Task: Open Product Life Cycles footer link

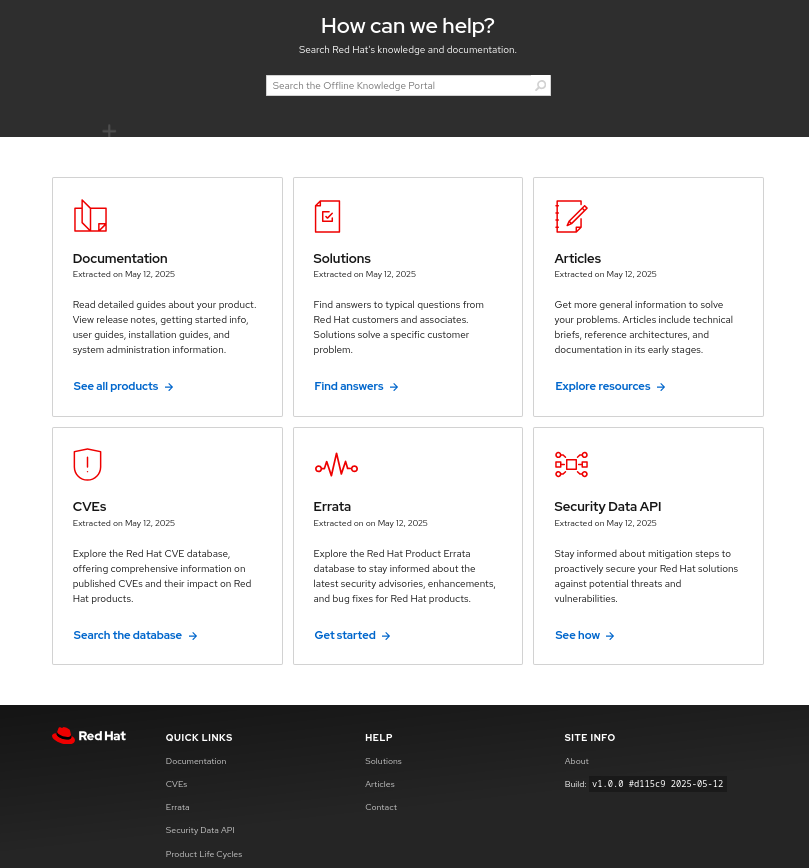Action: tap(204, 854)
